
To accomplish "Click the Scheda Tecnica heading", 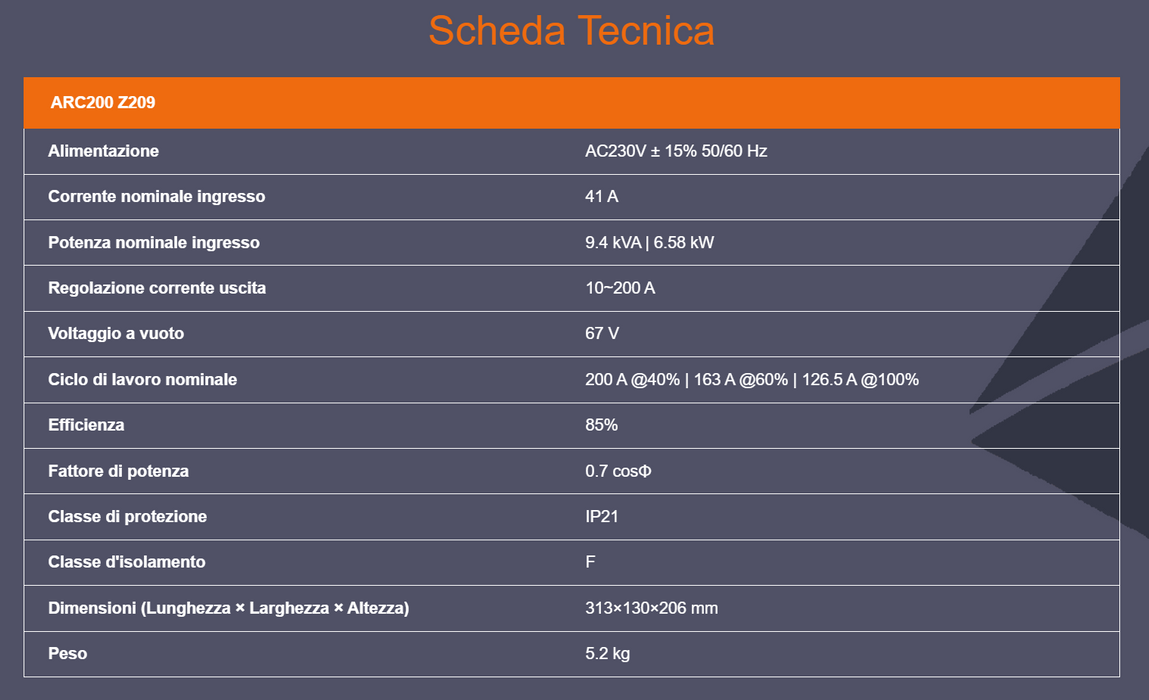I will pyautogui.click(x=571, y=31).
